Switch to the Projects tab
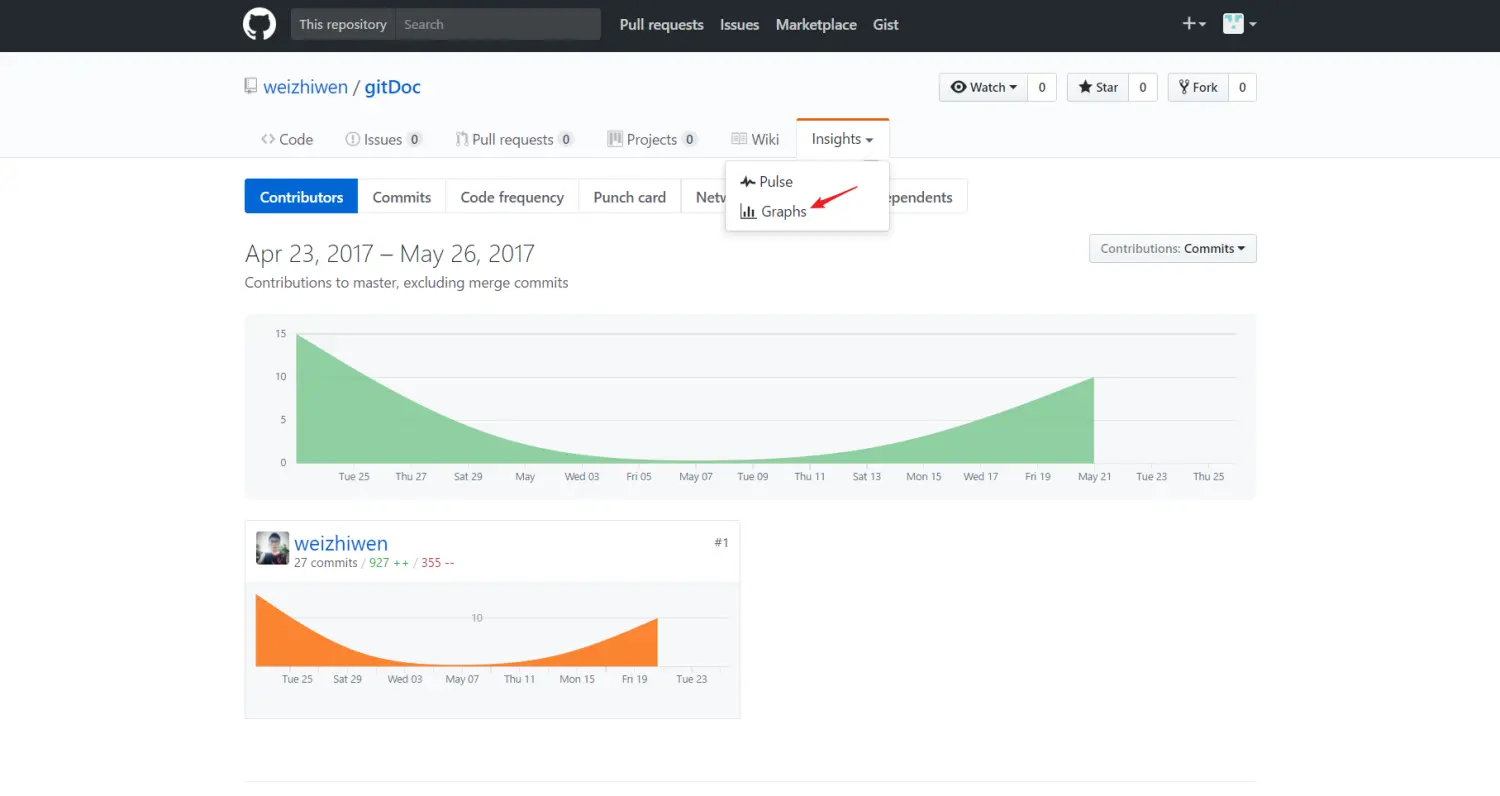 click(x=652, y=139)
